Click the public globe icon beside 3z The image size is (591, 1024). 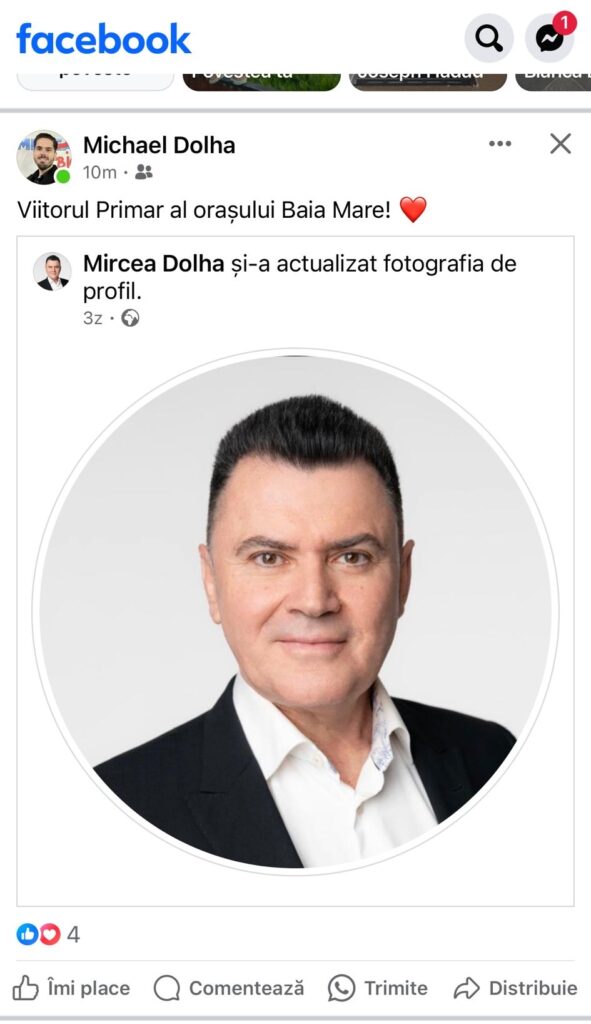[131, 318]
